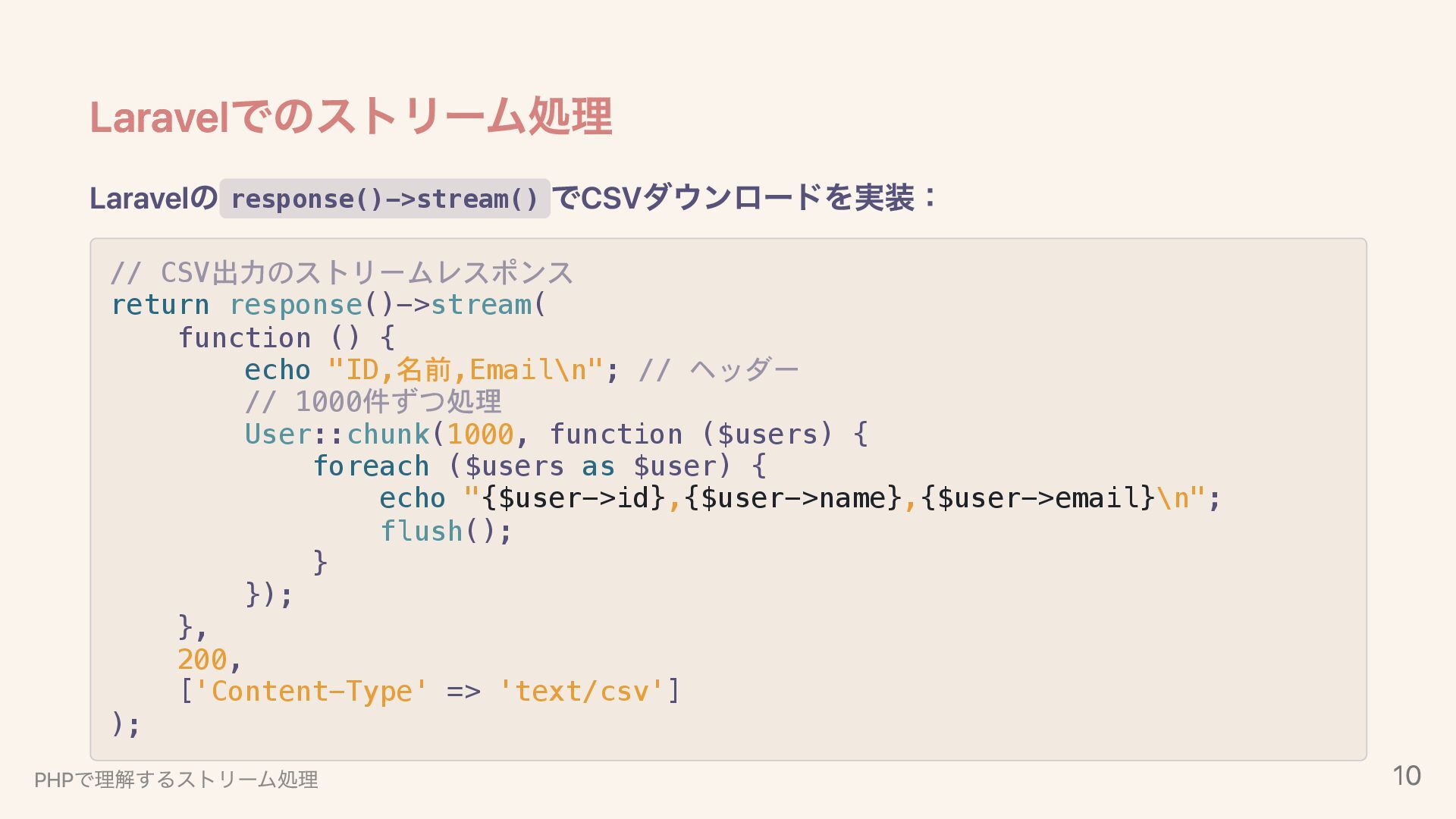Click the "flush();" call
This screenshot has height=819, width=1456.
[x=446, y=531]
